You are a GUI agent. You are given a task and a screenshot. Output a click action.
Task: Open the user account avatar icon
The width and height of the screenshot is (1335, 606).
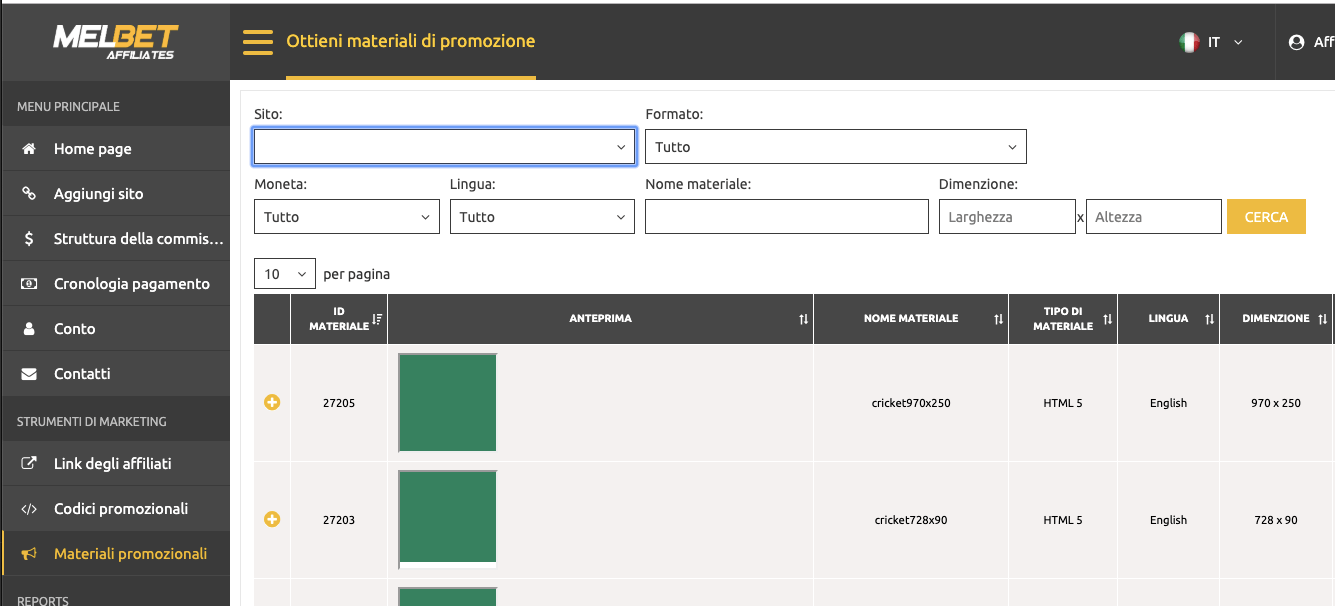(x=1297, y=42)
